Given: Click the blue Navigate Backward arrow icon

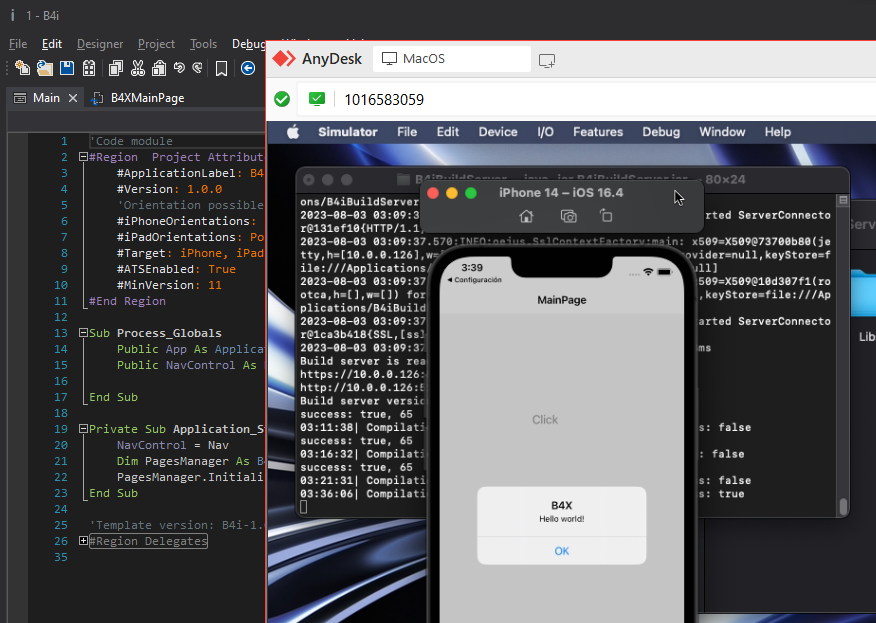Looking at the screenshot, I should pyautogui.click(x=248, y=68).
